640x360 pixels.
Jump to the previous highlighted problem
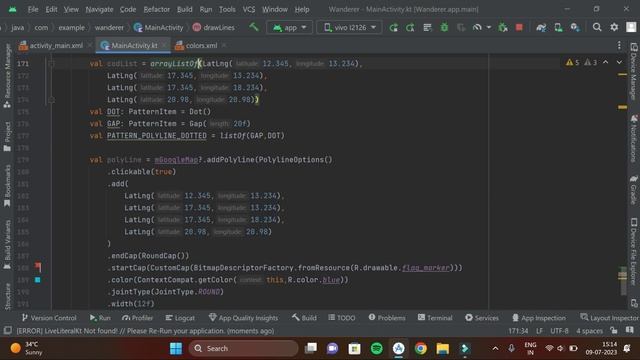(x=606, y=62)
